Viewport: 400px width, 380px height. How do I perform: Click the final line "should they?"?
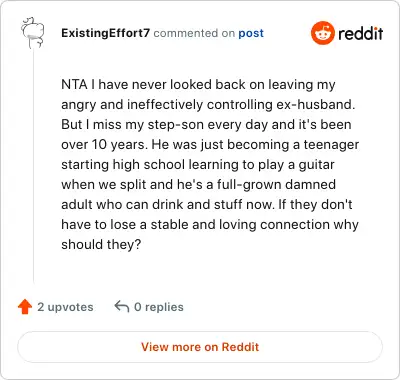101,244
